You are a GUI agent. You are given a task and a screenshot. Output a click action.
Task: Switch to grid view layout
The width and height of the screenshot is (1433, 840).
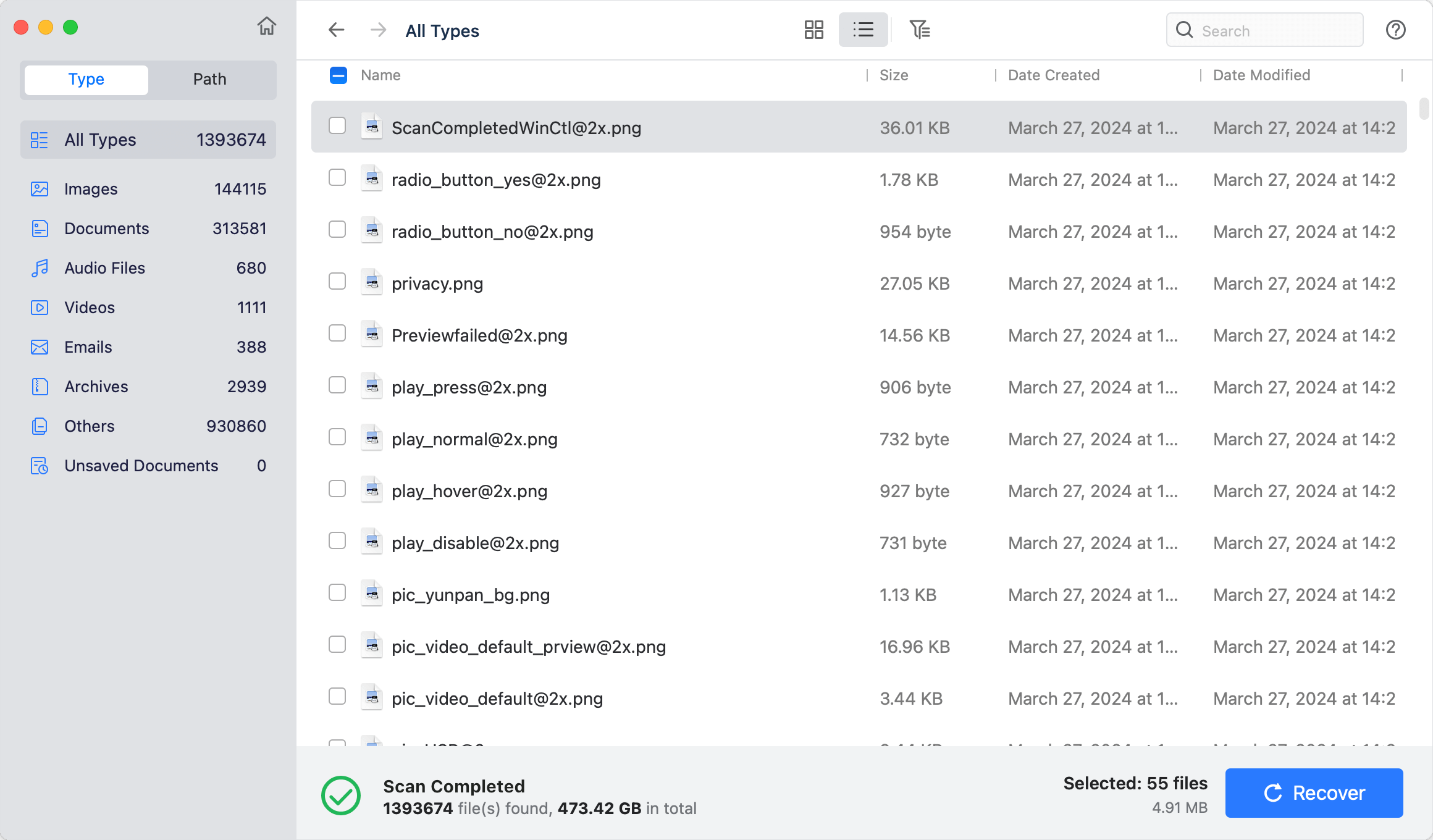click(814, 30)
